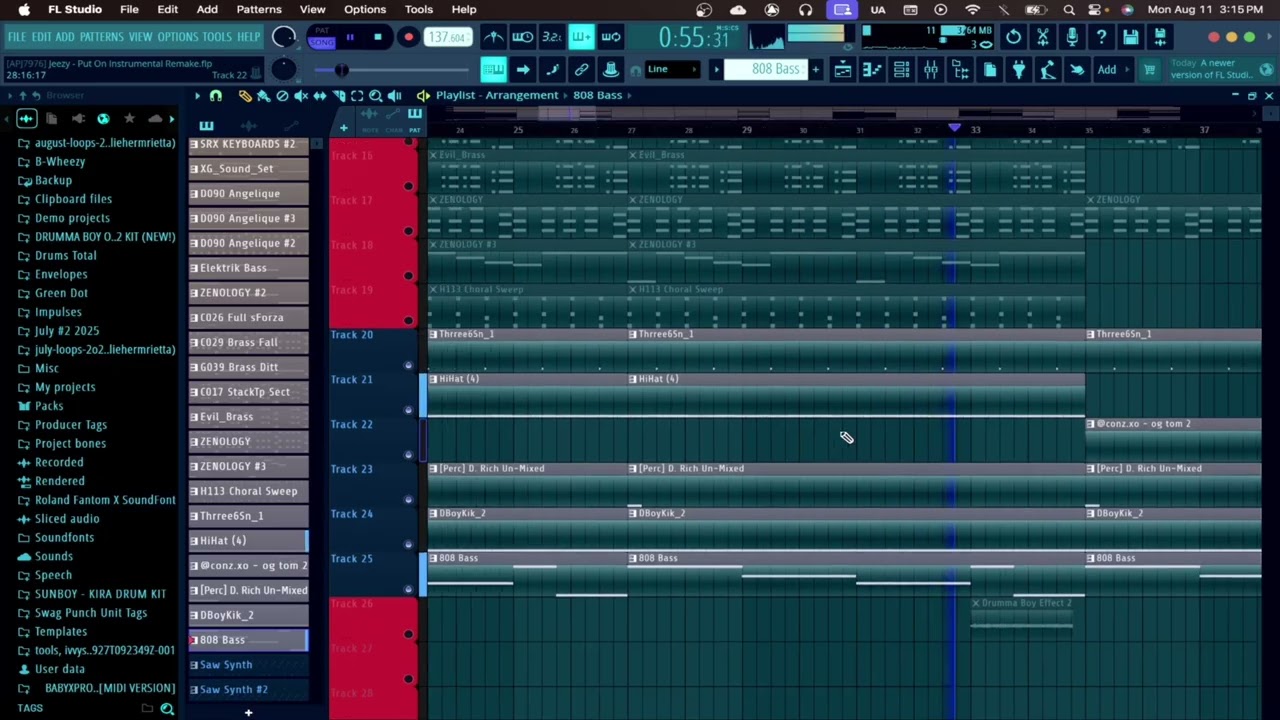Open the Playlist view button
The height and width of the screenshot is (720, 1280).
(x=843, y=70)
